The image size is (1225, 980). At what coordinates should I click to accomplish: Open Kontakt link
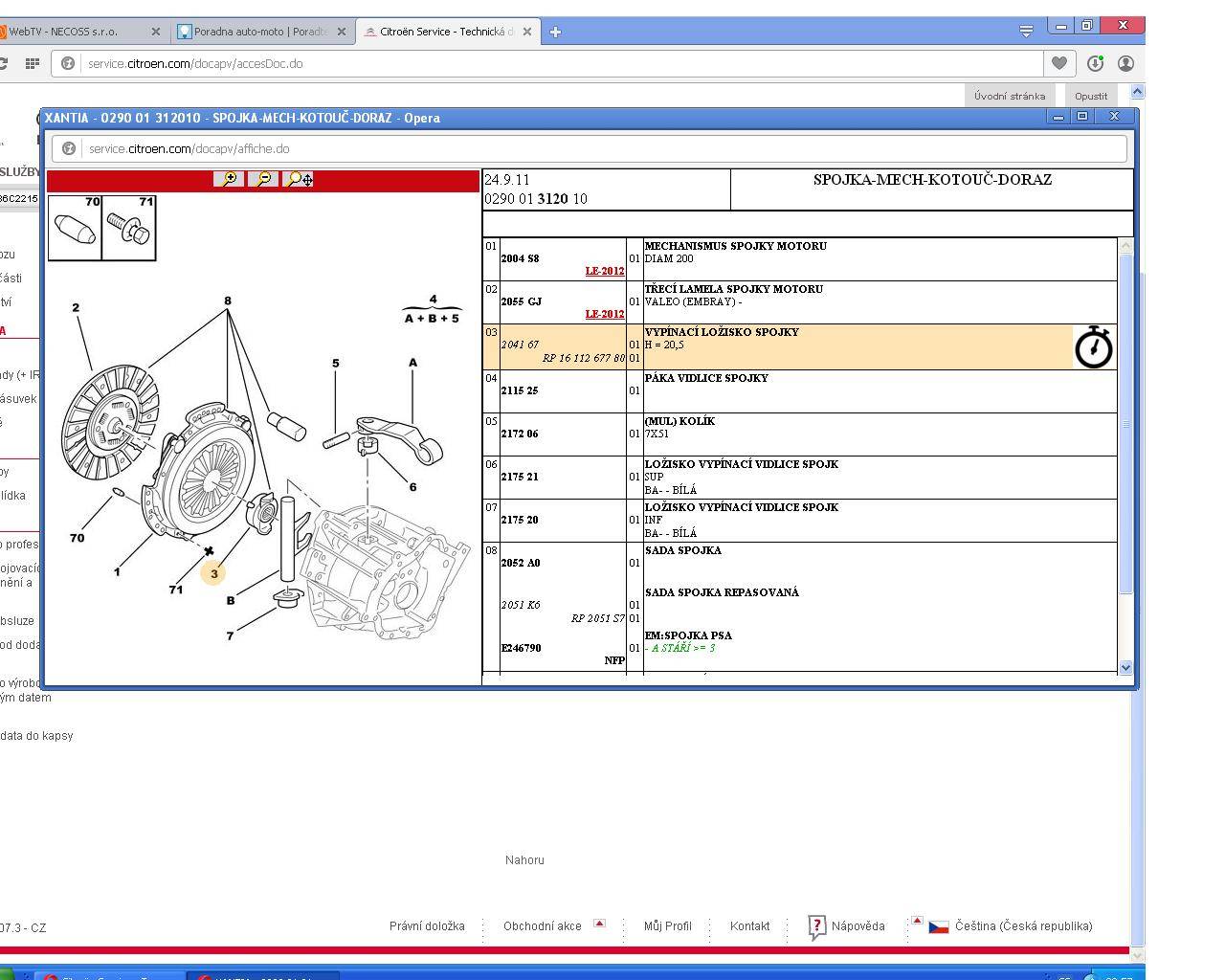[749, 926]
